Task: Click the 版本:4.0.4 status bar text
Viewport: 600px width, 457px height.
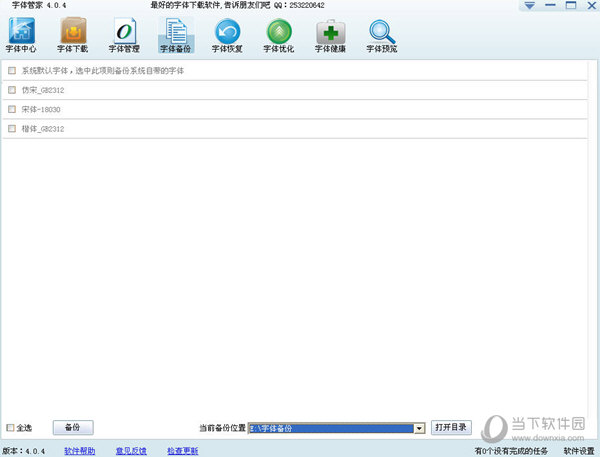Action: click(24, 451)
